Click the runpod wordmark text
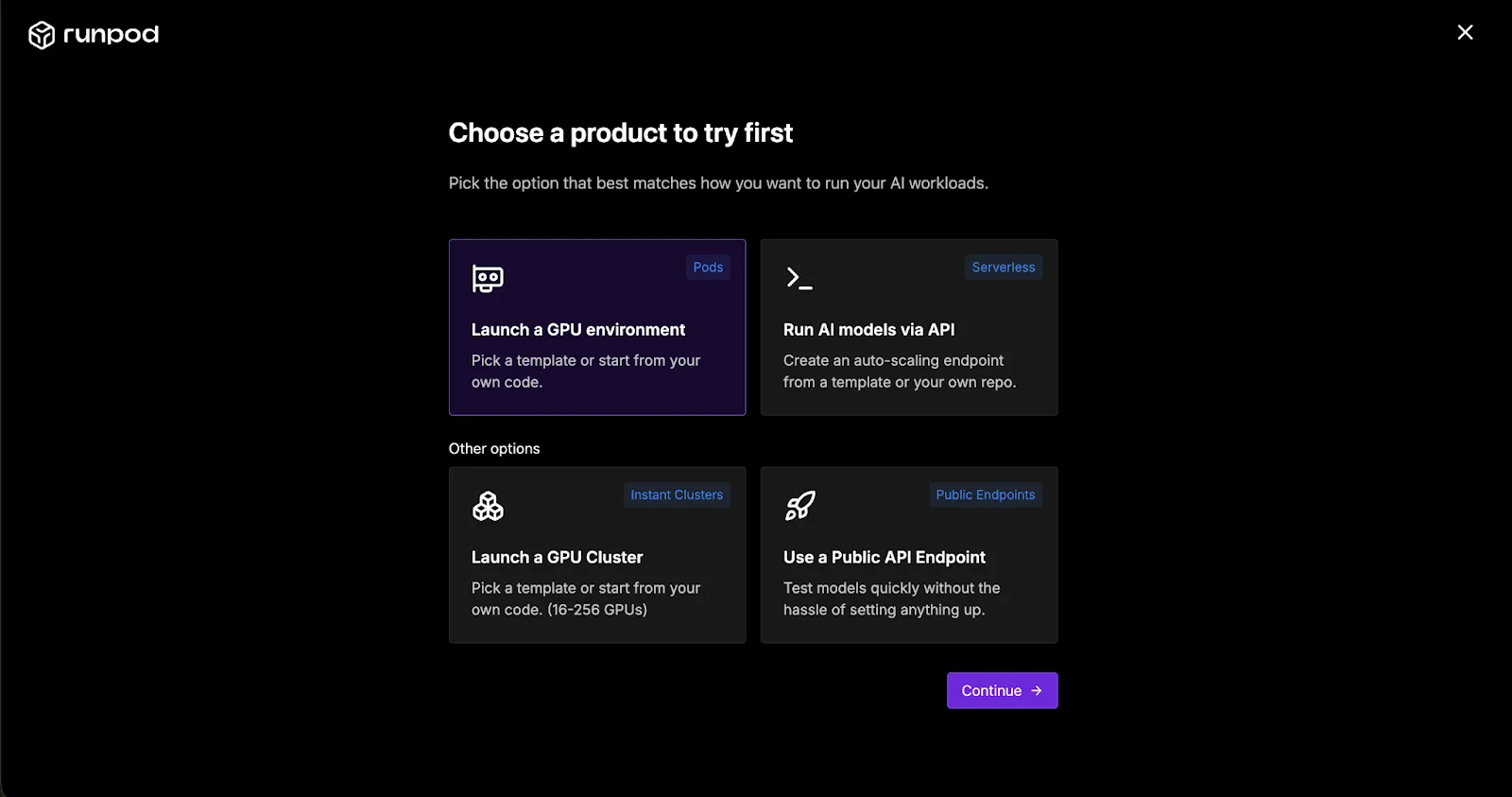The image size is (1512, 797). 111,35
